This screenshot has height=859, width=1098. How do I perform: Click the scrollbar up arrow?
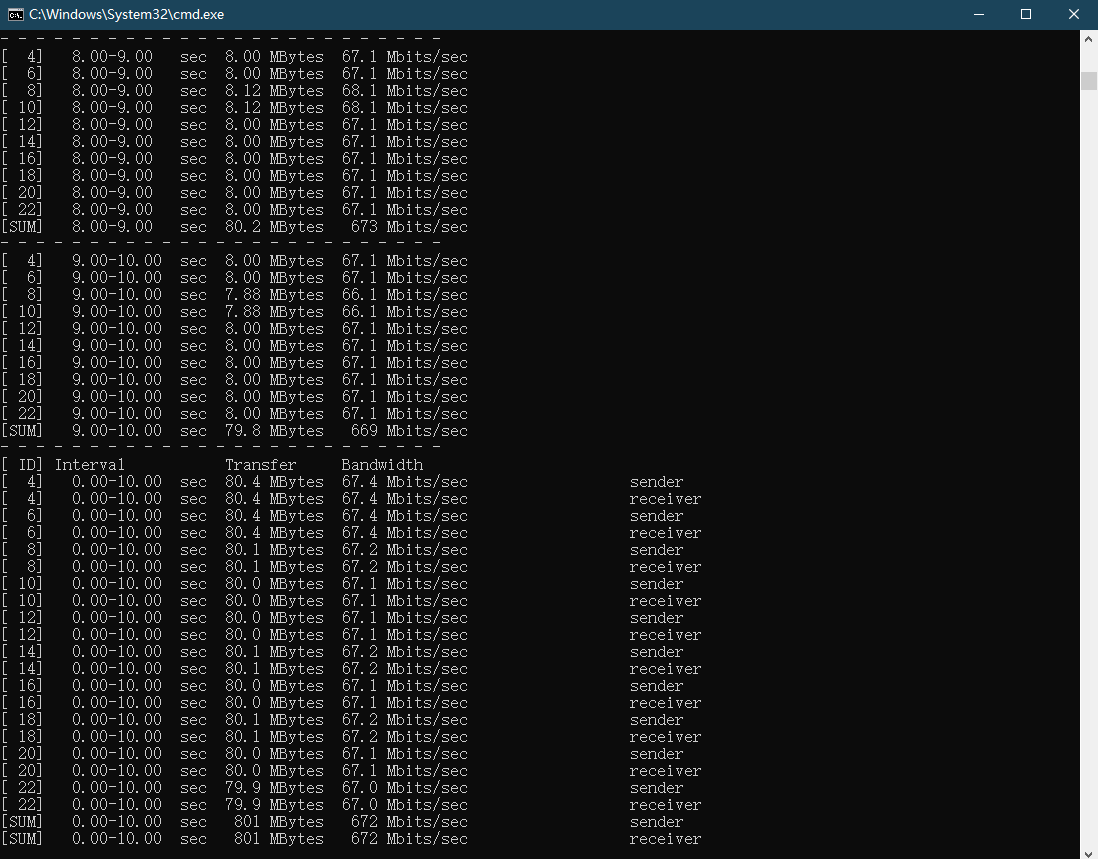coord(1089,40)
